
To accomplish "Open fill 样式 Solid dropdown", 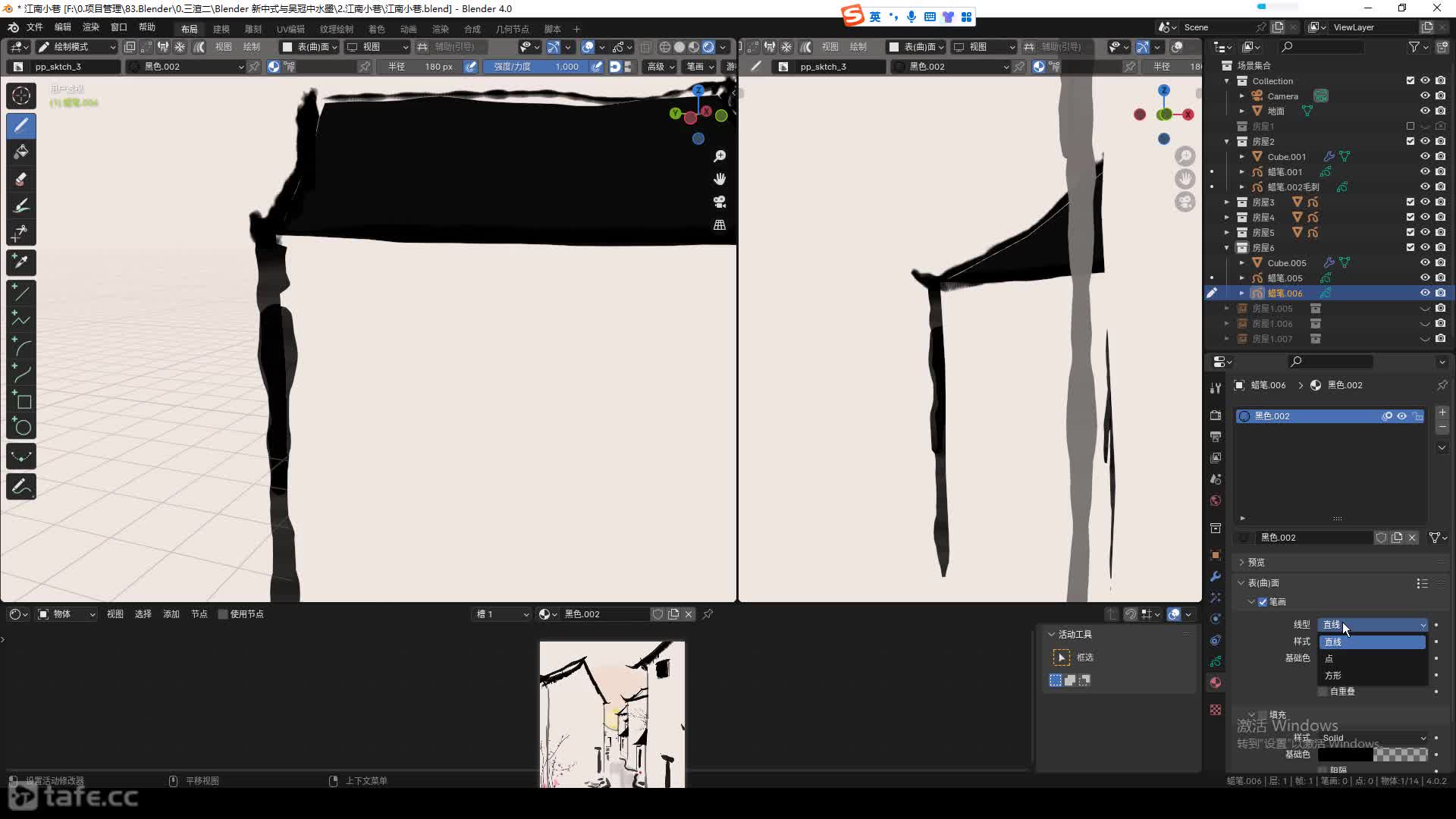I will click(x=1373, y=738).
